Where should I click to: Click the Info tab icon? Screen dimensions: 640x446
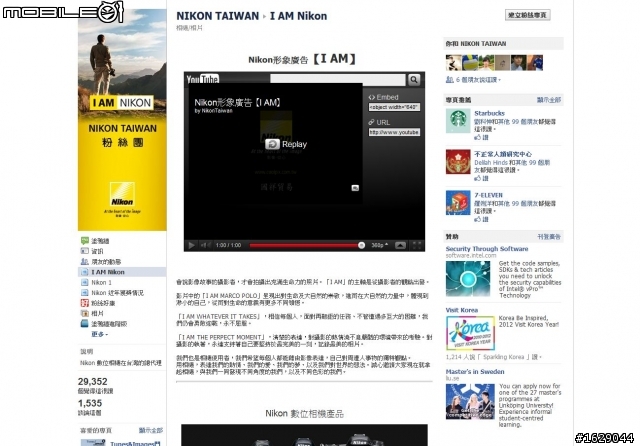click(84, 251)
